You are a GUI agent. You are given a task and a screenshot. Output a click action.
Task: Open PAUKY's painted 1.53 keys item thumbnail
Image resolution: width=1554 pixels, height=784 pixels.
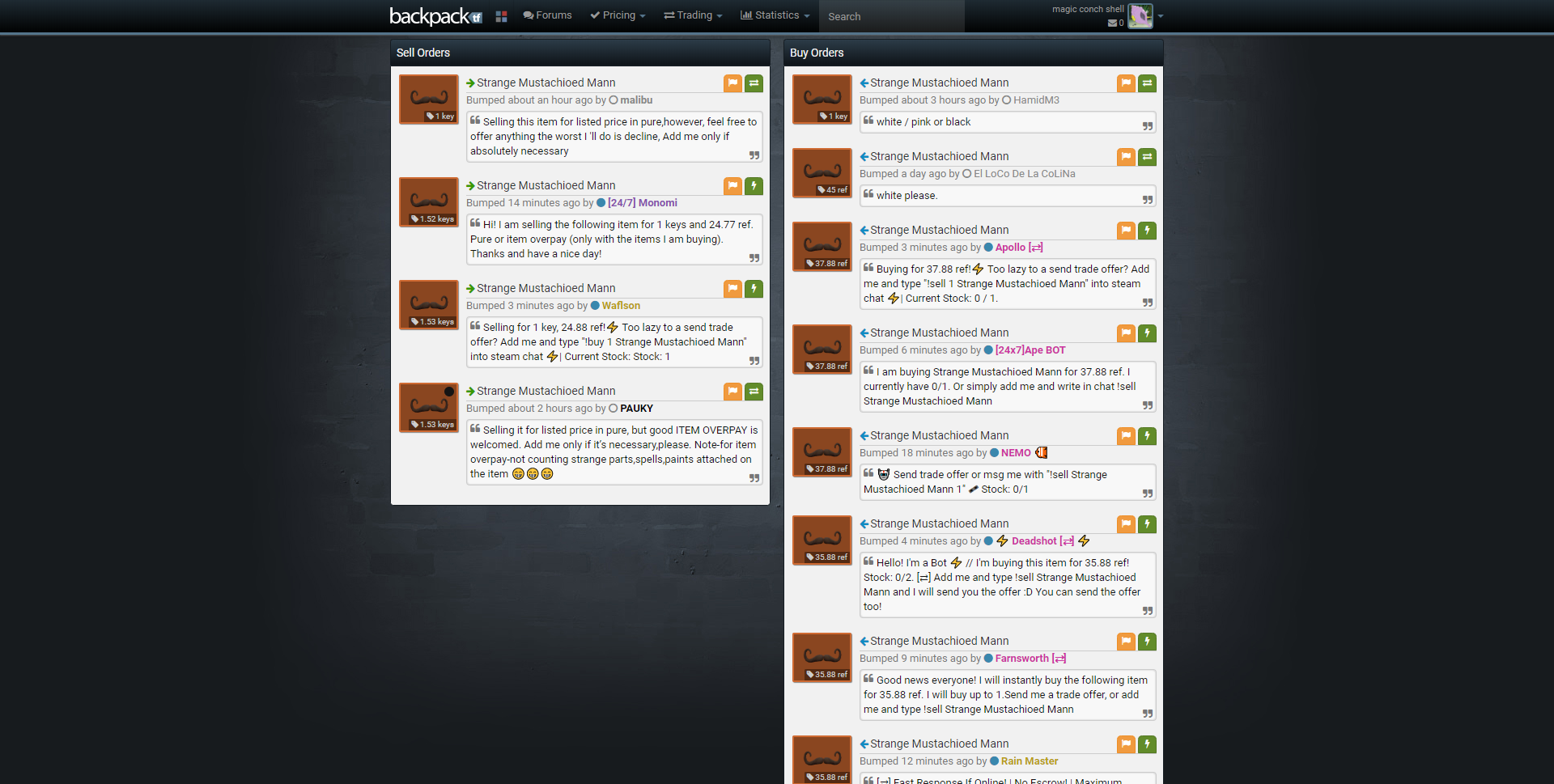point(429,408)
